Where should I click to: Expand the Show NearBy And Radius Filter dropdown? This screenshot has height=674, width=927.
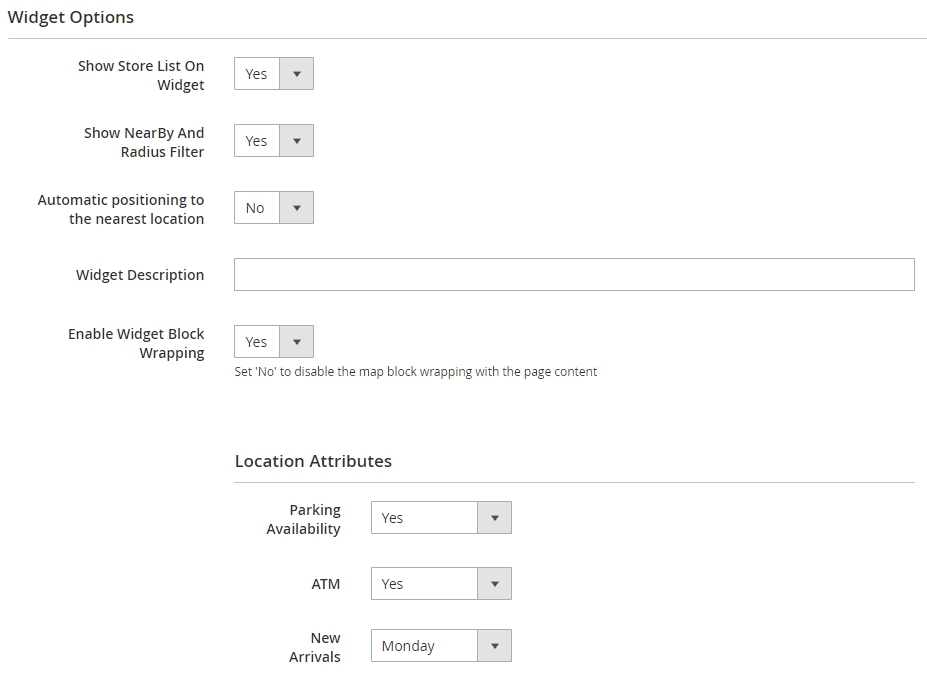[274, 141]
